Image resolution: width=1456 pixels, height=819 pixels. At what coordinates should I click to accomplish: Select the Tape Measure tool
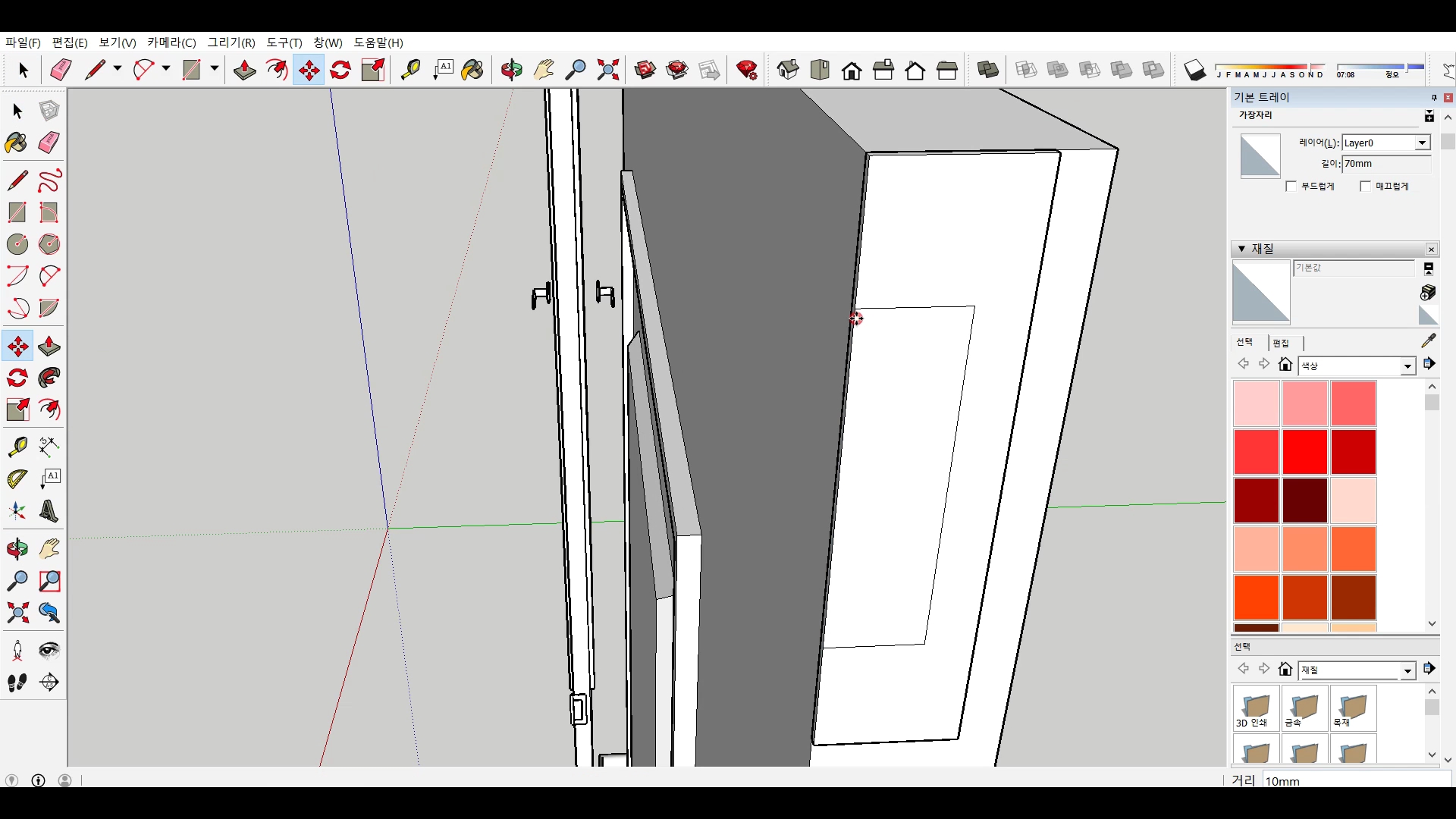click(17, 447)
